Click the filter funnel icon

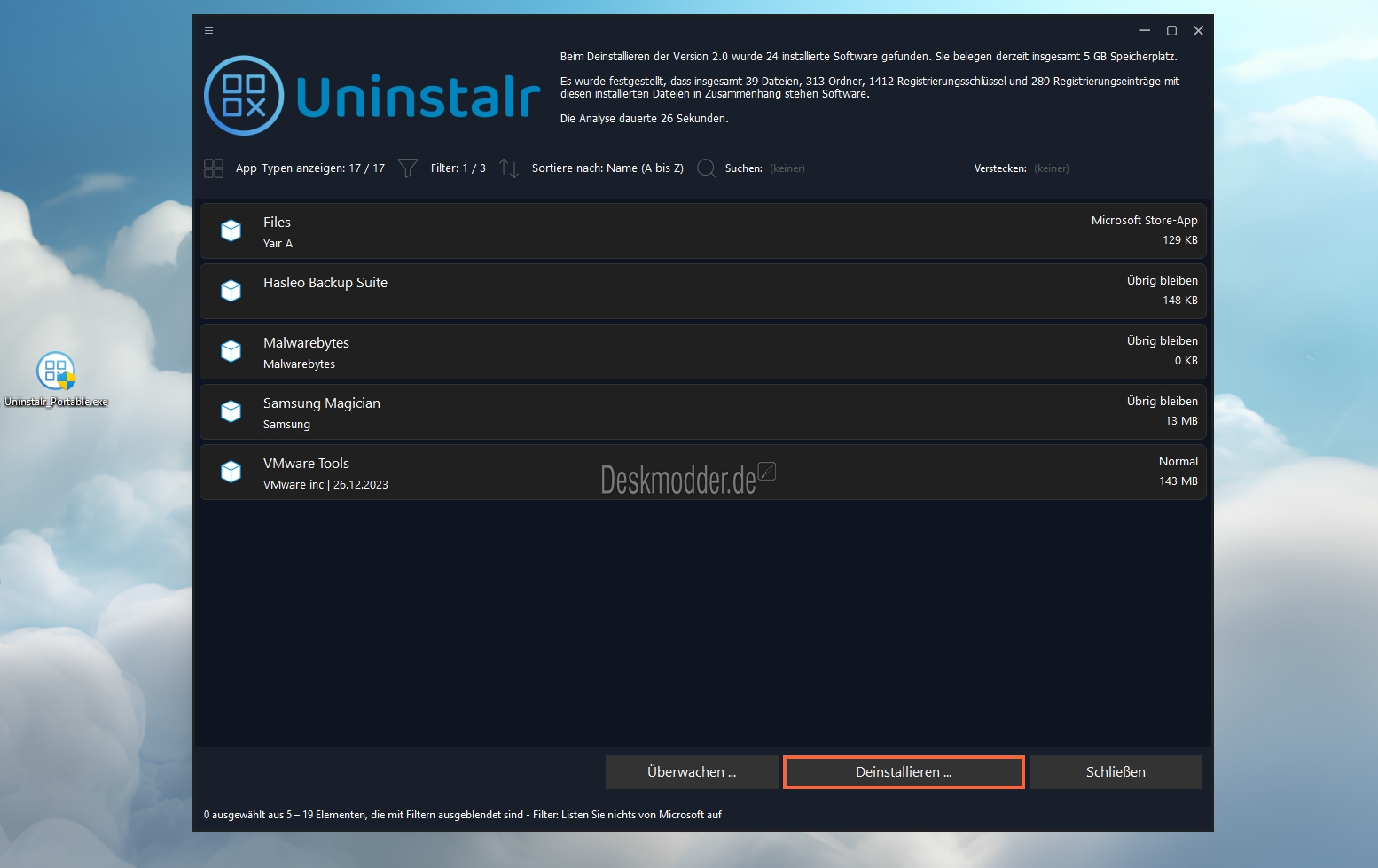(408, 168)
